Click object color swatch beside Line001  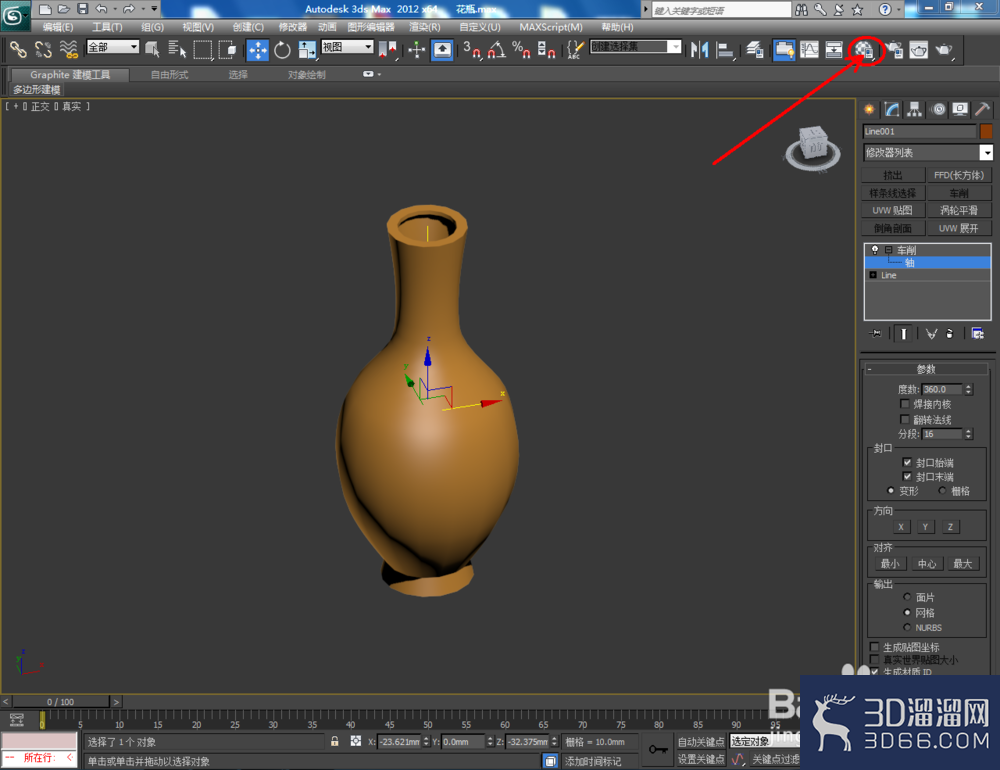point(986,131)
